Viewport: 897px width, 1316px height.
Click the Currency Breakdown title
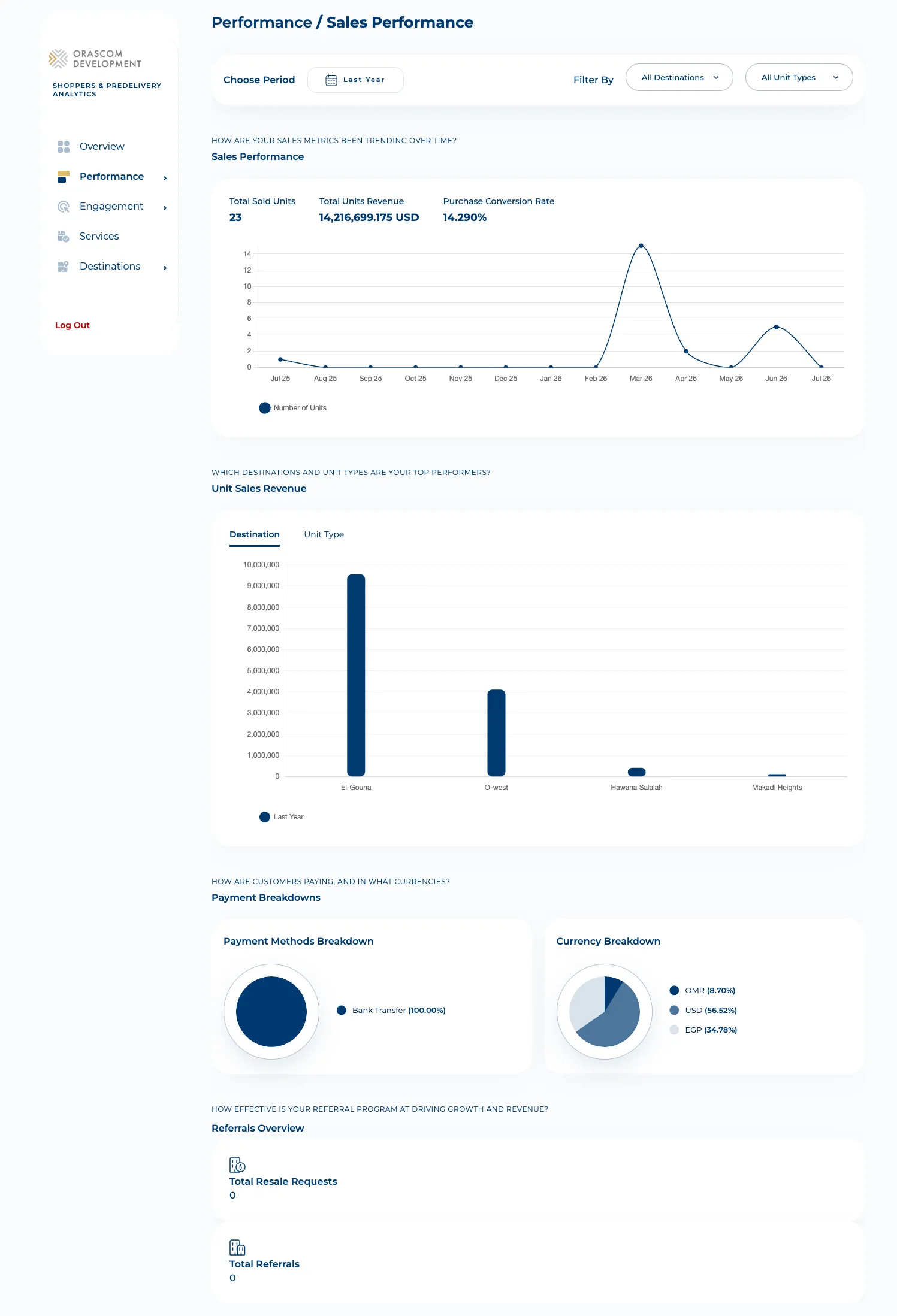608,941
